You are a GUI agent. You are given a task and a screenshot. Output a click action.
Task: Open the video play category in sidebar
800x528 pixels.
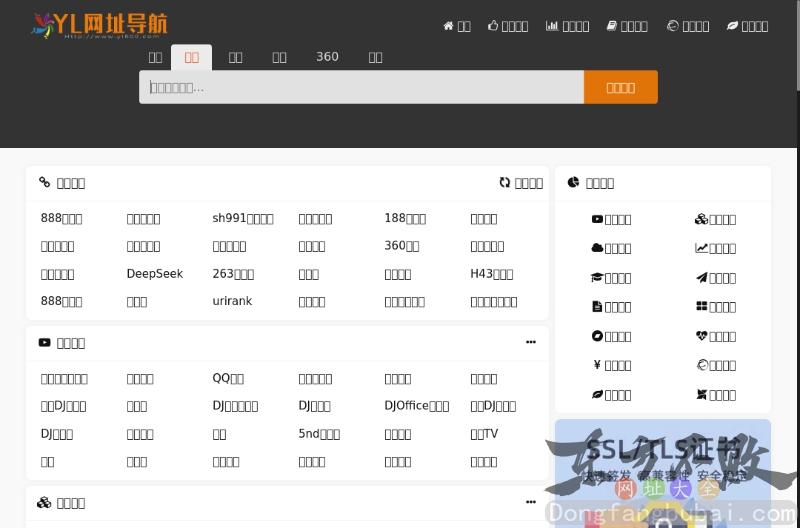[x=611, y=219]
